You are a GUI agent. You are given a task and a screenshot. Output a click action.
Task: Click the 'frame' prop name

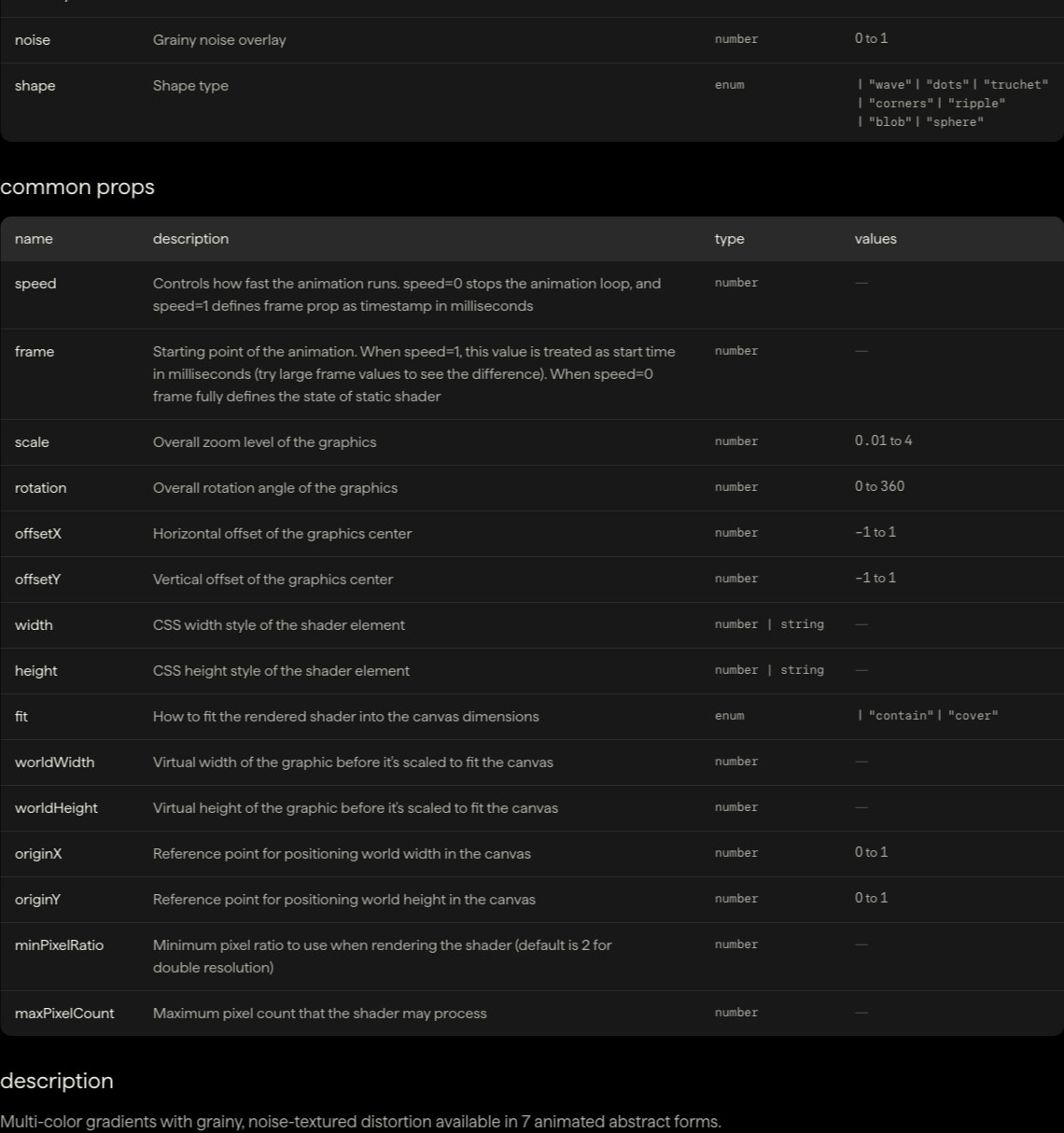tap(35, 352)
